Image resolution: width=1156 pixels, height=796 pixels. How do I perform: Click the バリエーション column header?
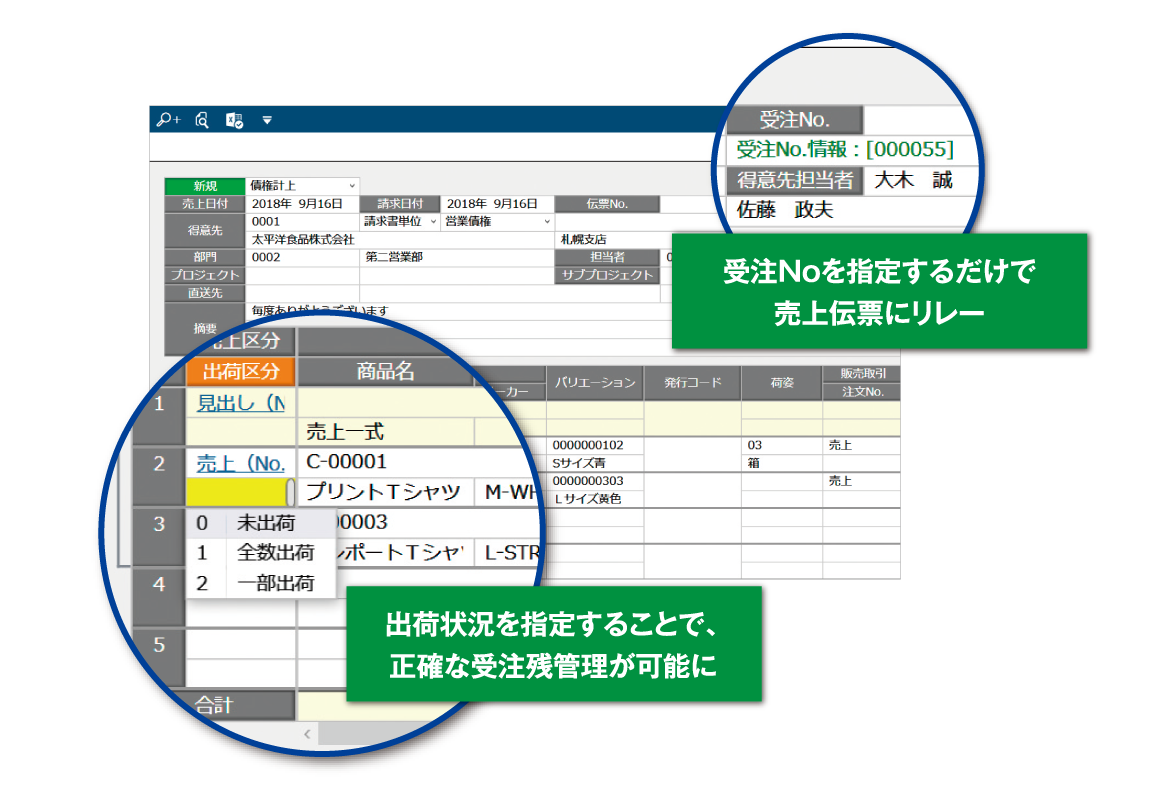595,383
